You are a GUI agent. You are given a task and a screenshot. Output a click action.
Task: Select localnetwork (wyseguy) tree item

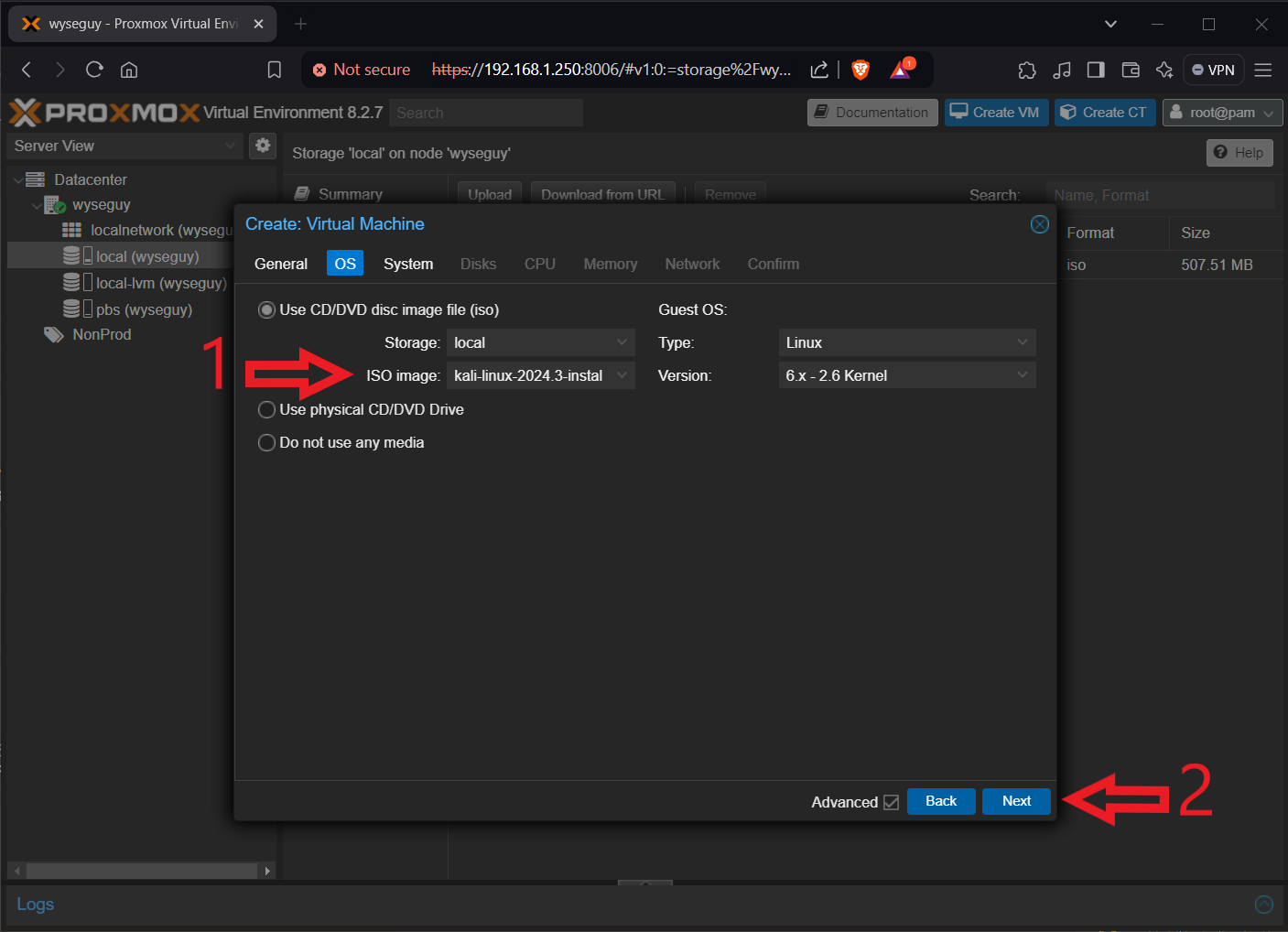tap(146, 230)
